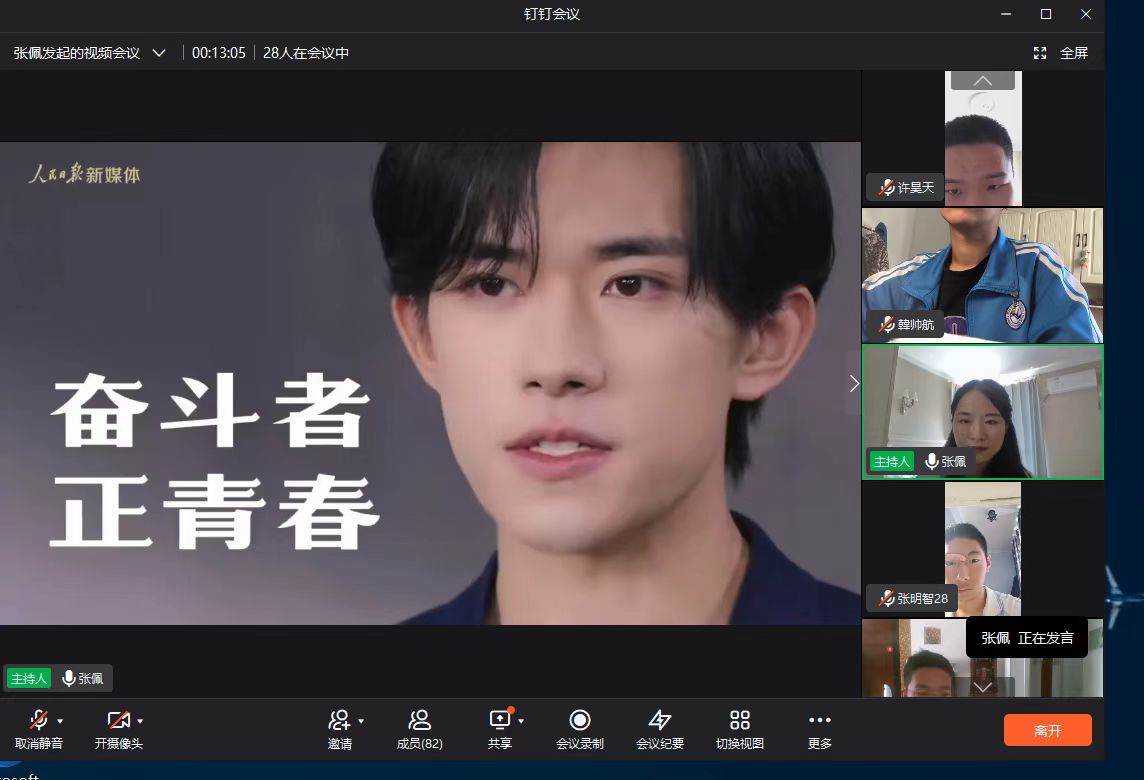Select 许昊天 video thumbnail
1144x780 pixels.
982,138
